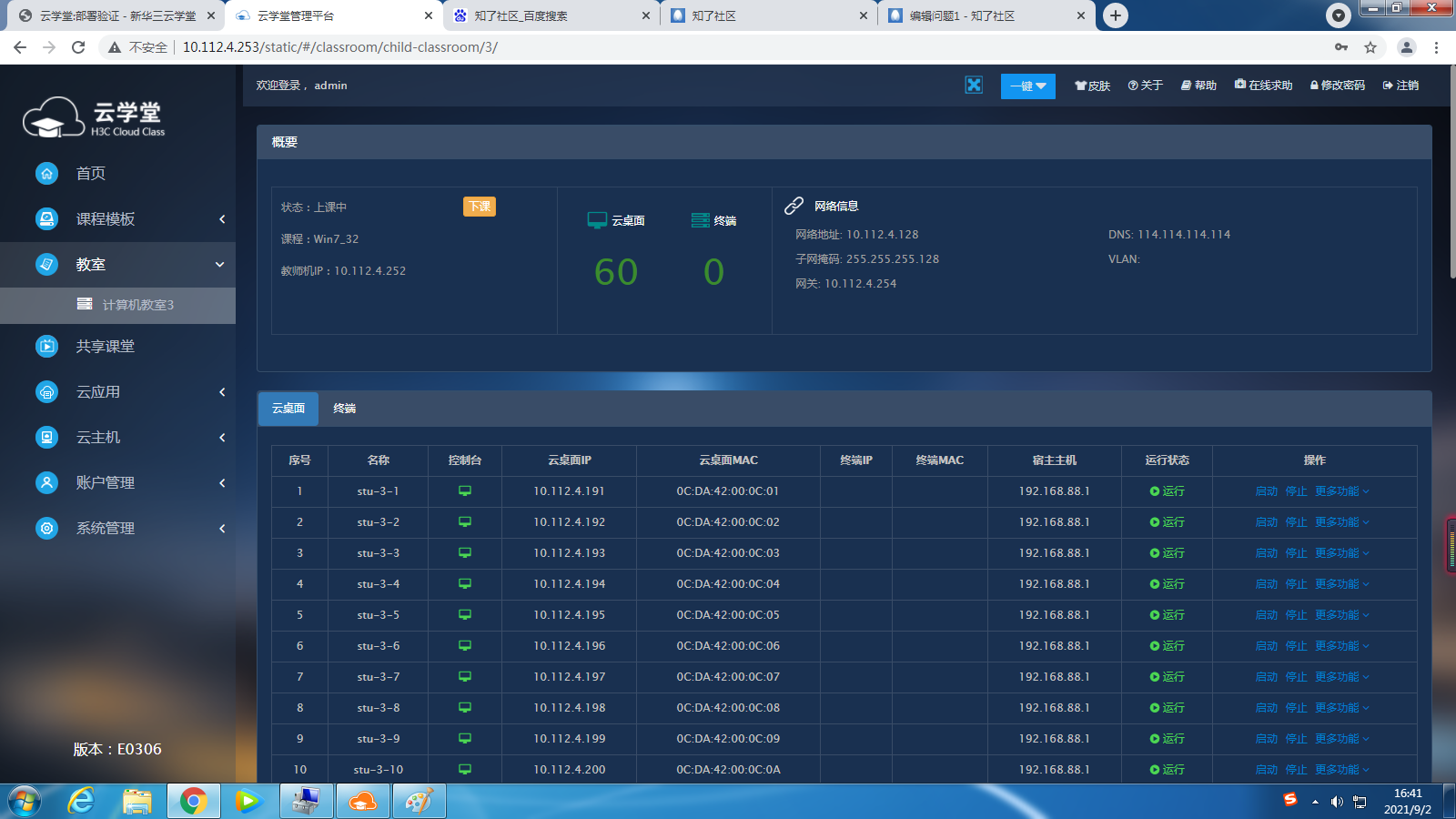Open the 关于 about link

coord(1146,86)
